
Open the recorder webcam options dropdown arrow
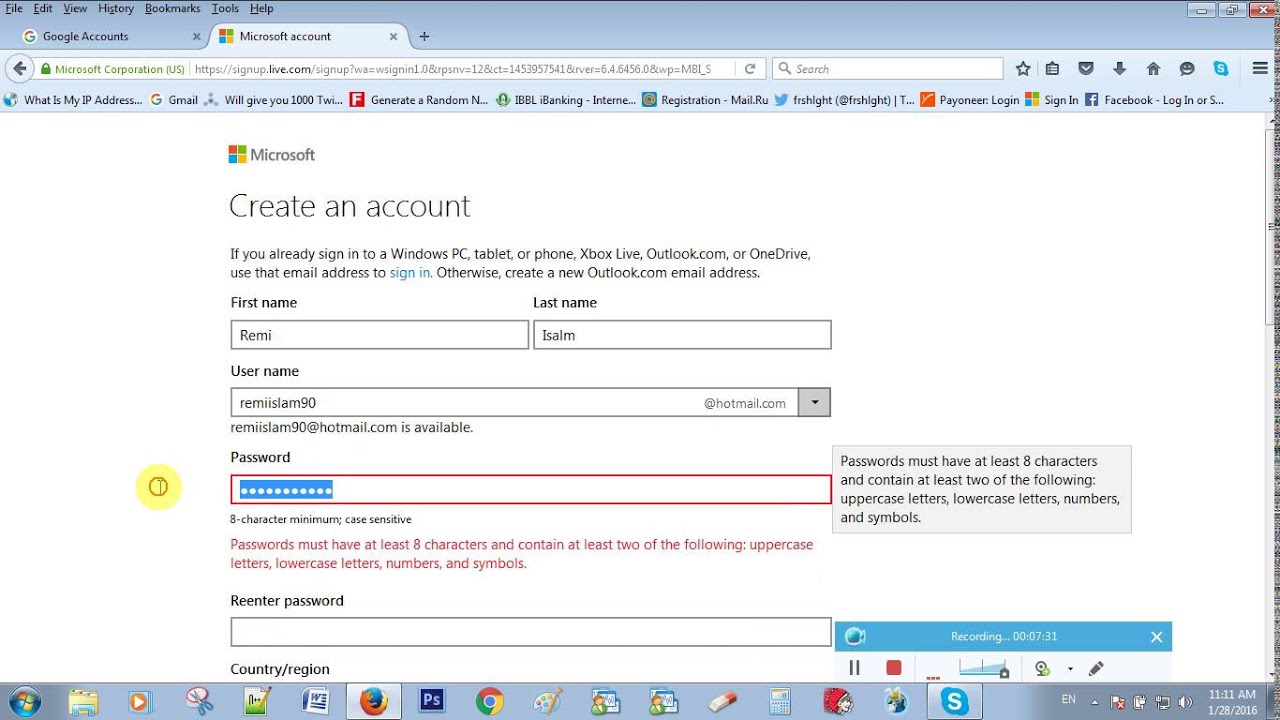pyautogui.click(x=1070, y=668)
